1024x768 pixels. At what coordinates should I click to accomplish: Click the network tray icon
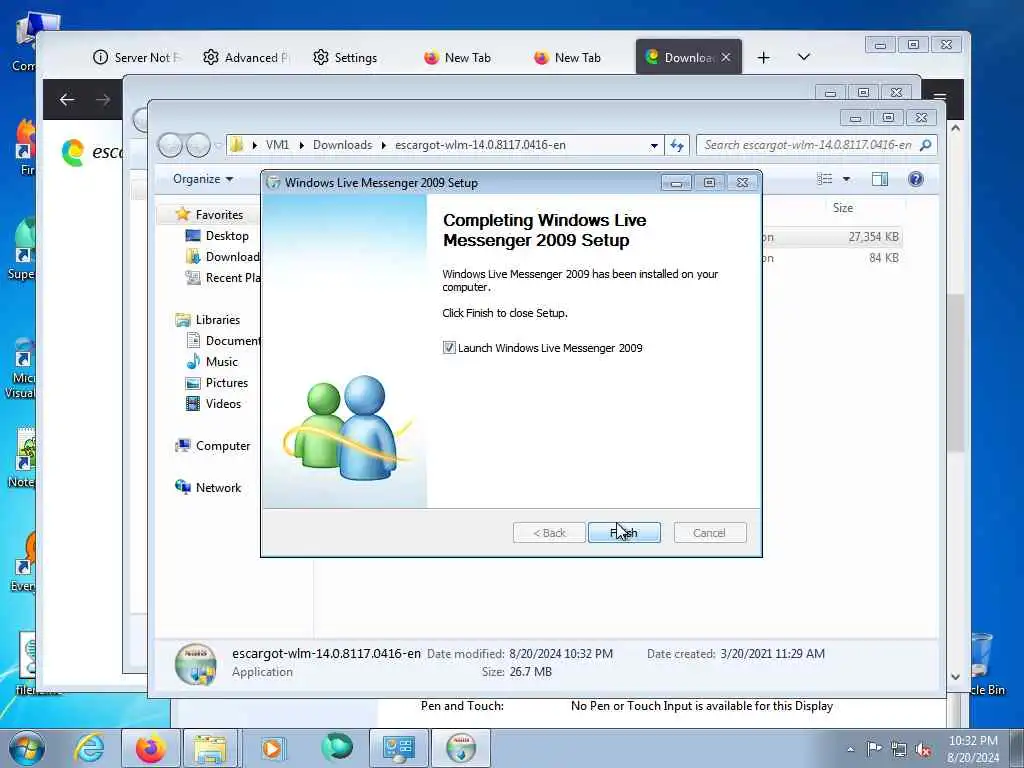click(899, 749)
